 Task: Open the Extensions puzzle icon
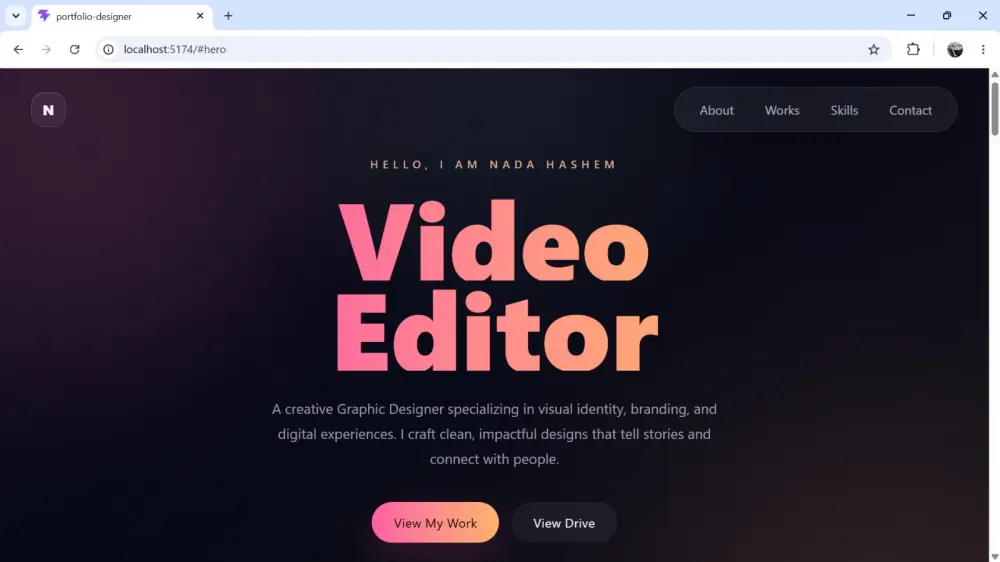click(x=913, y=49)
